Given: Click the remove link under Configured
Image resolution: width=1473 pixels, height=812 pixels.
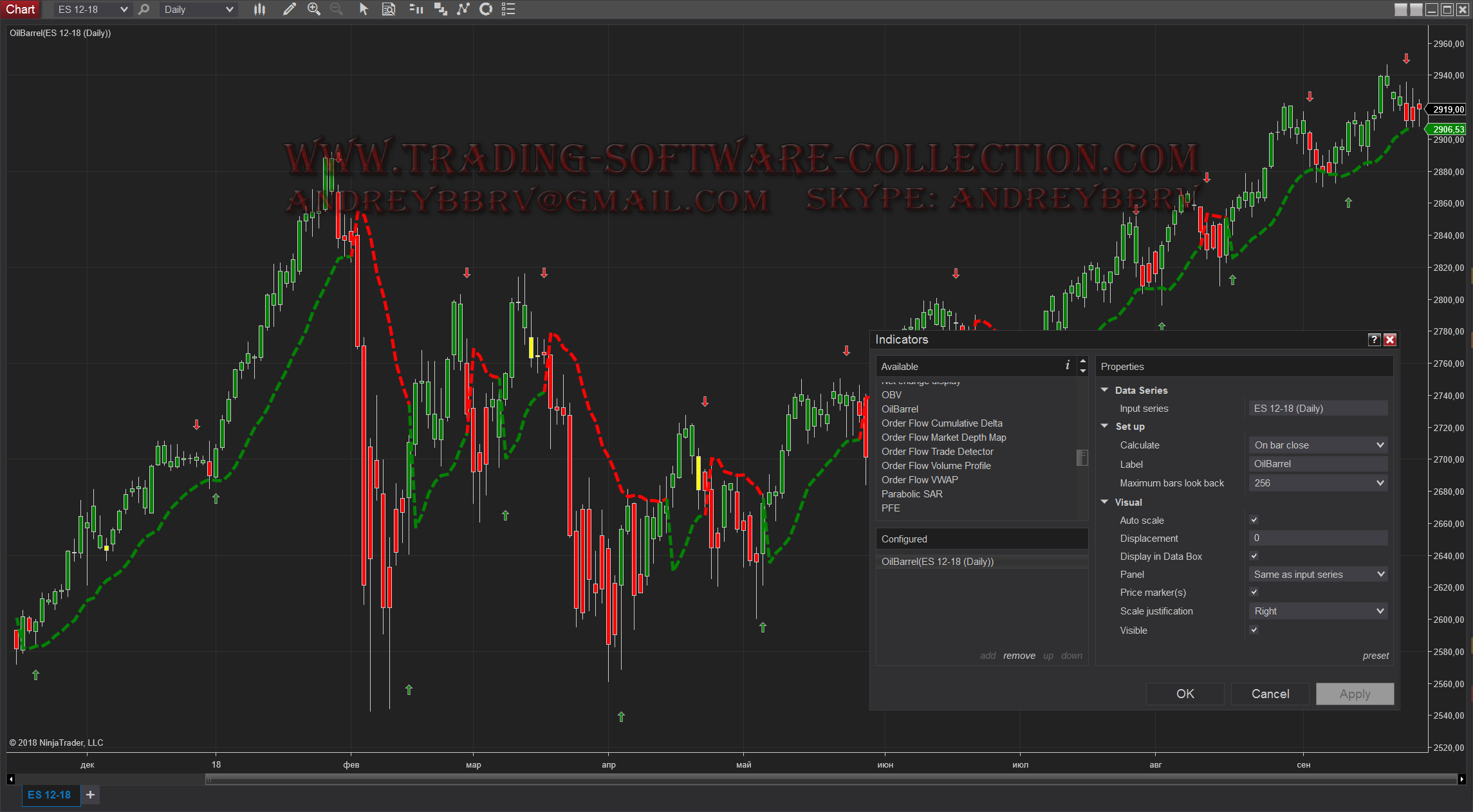Looking at the screenshot, I should [1019, 656].
